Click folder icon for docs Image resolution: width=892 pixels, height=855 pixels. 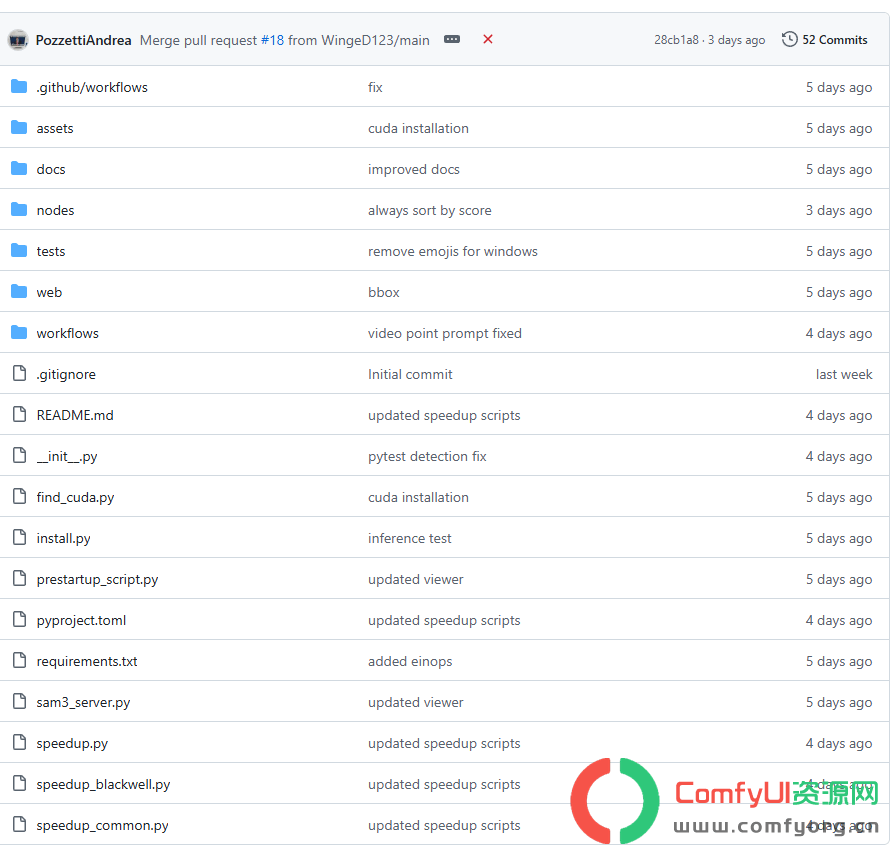[x=19, y=168]
